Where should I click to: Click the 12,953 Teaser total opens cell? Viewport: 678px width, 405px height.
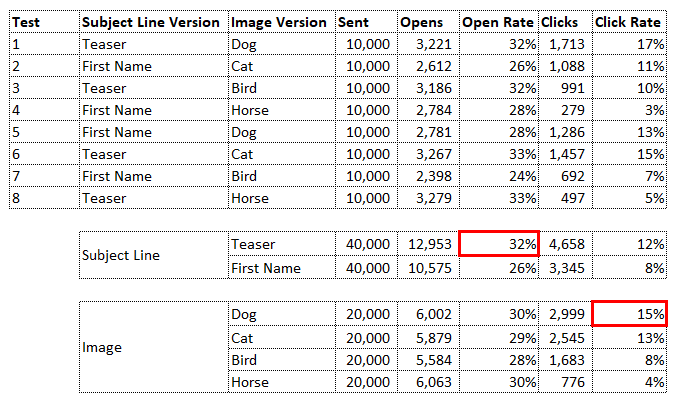(429, 244)
